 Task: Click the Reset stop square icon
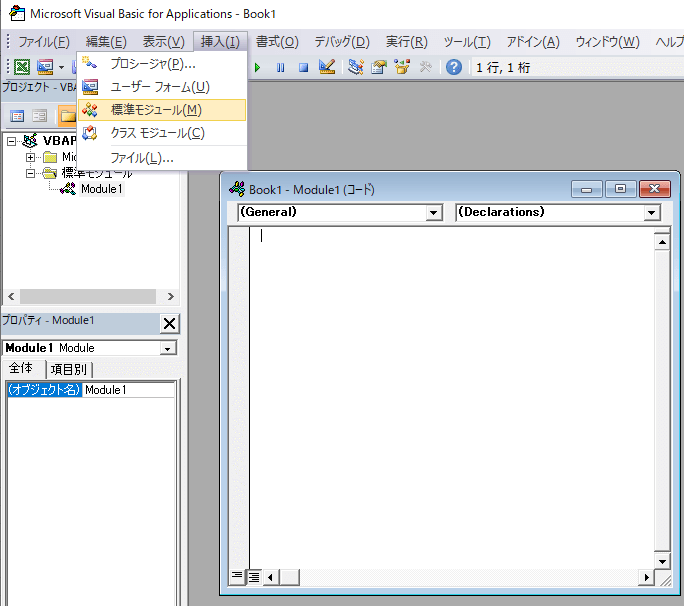(x=302, y=67)
